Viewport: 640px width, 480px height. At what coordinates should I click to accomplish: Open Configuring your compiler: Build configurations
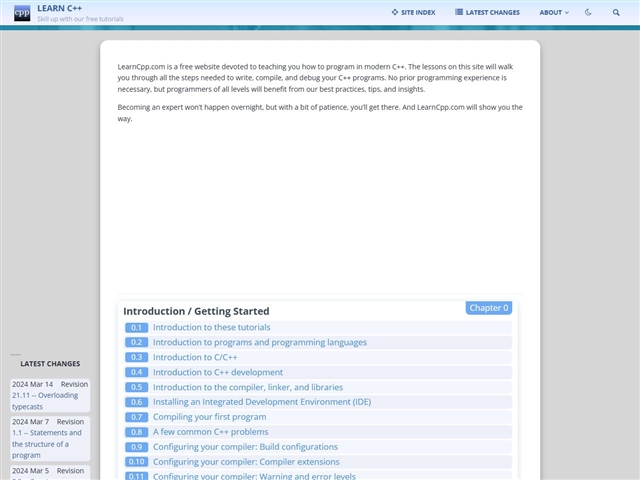[x=245, y=447]
